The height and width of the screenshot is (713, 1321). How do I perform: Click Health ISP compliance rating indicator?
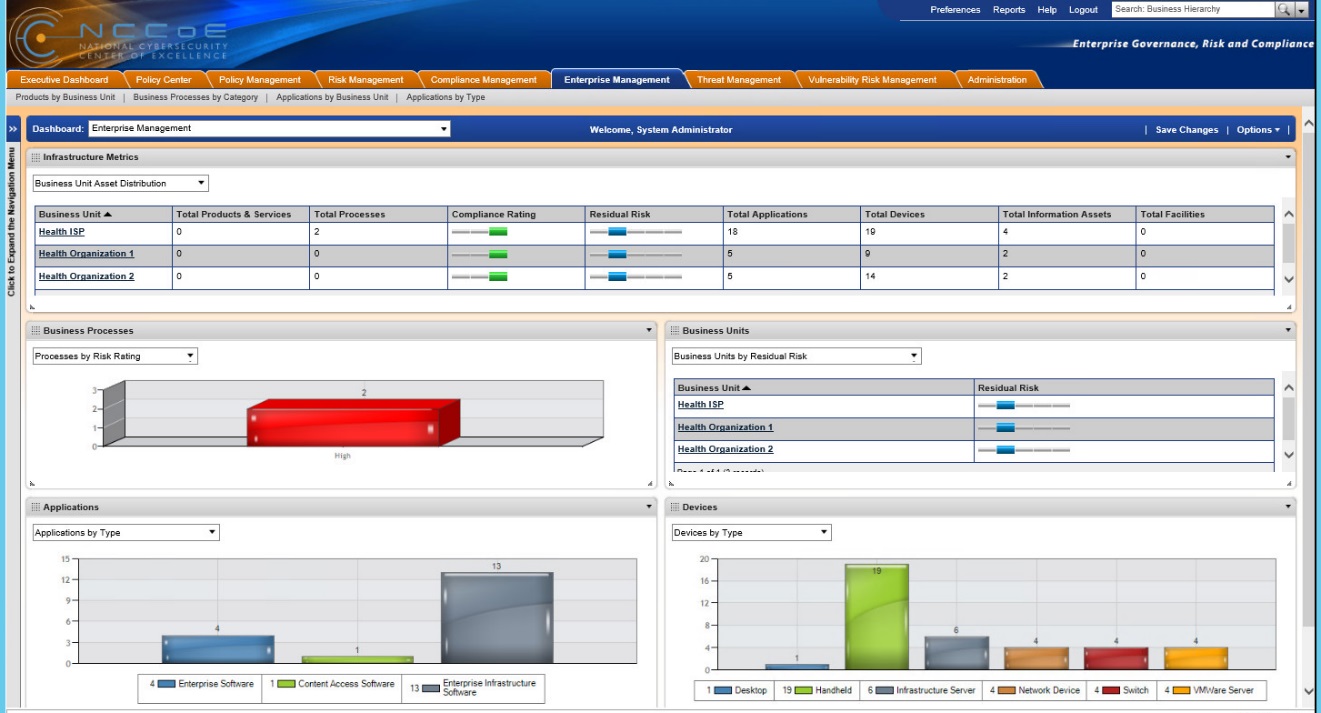[480, 232]
